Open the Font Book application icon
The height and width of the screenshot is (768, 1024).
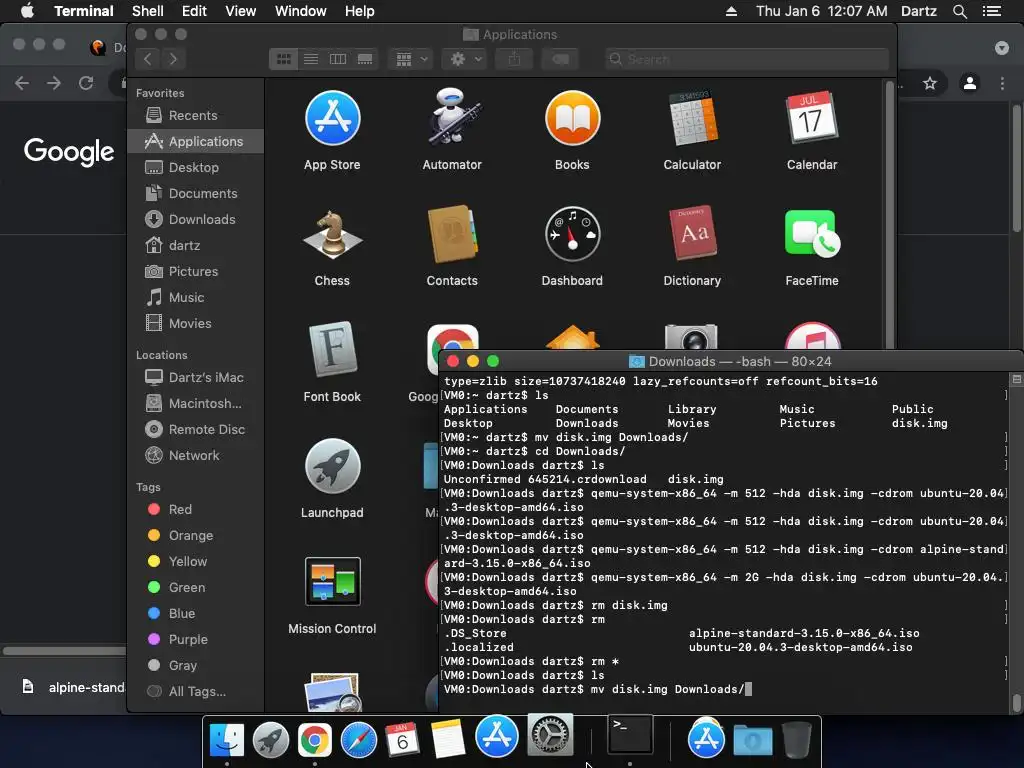(332, 349)
